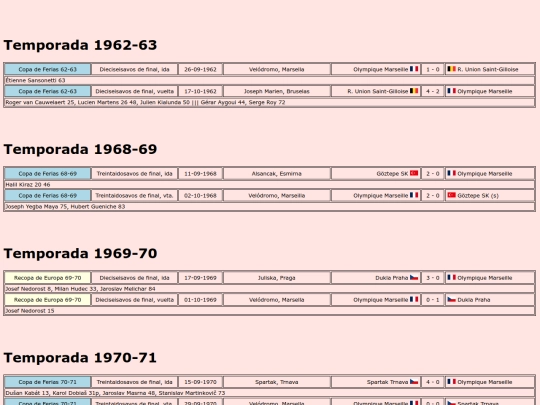
Task: Click the venue Spartak, Trnava
Action: coord(277,382)
